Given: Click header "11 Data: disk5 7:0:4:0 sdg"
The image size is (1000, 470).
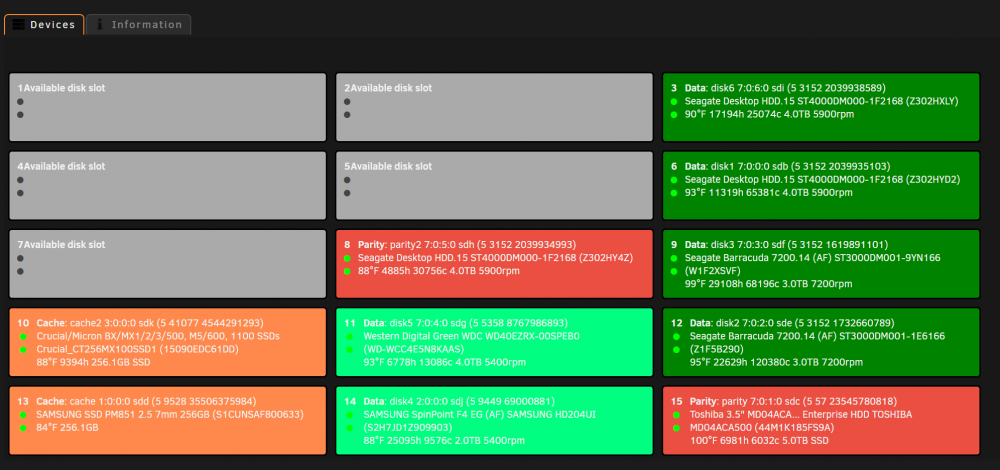Looking at the screenshot, I should tap(456, 323).
